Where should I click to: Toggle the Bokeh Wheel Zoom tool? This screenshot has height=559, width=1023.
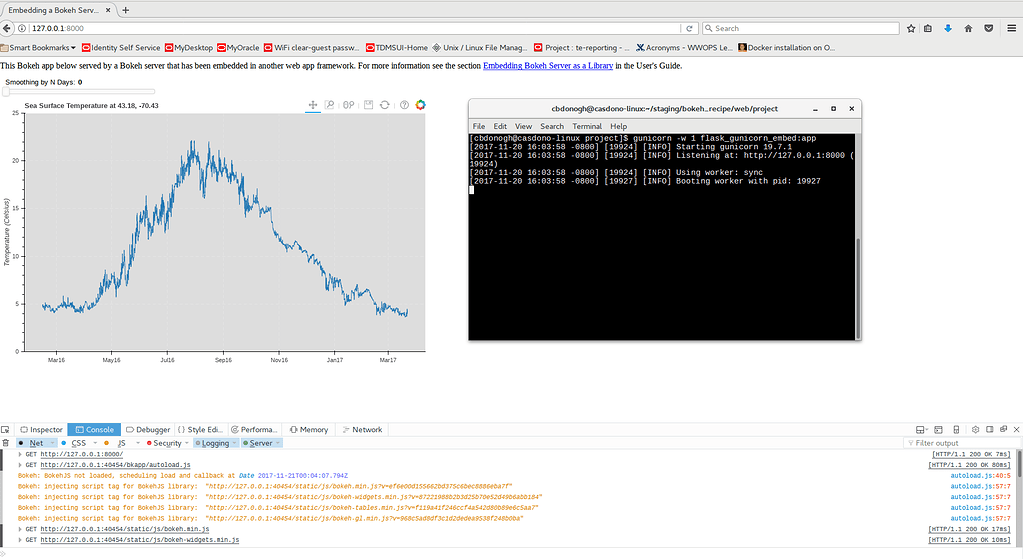(x=348, y=105)
